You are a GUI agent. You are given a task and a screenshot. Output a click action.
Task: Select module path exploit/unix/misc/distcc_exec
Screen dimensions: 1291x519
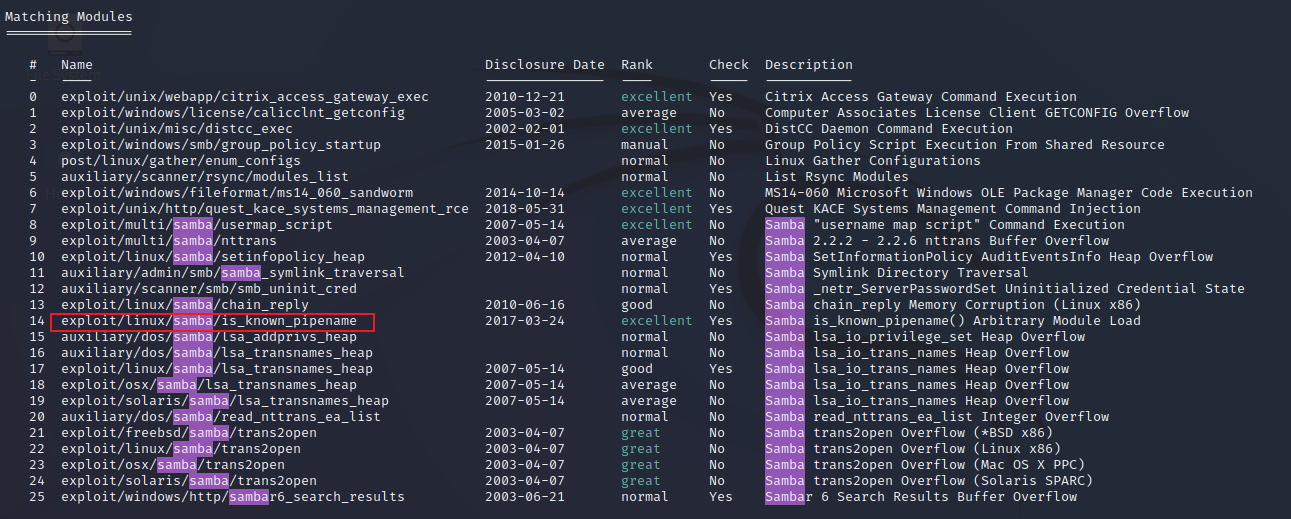(x=177, y=129)
